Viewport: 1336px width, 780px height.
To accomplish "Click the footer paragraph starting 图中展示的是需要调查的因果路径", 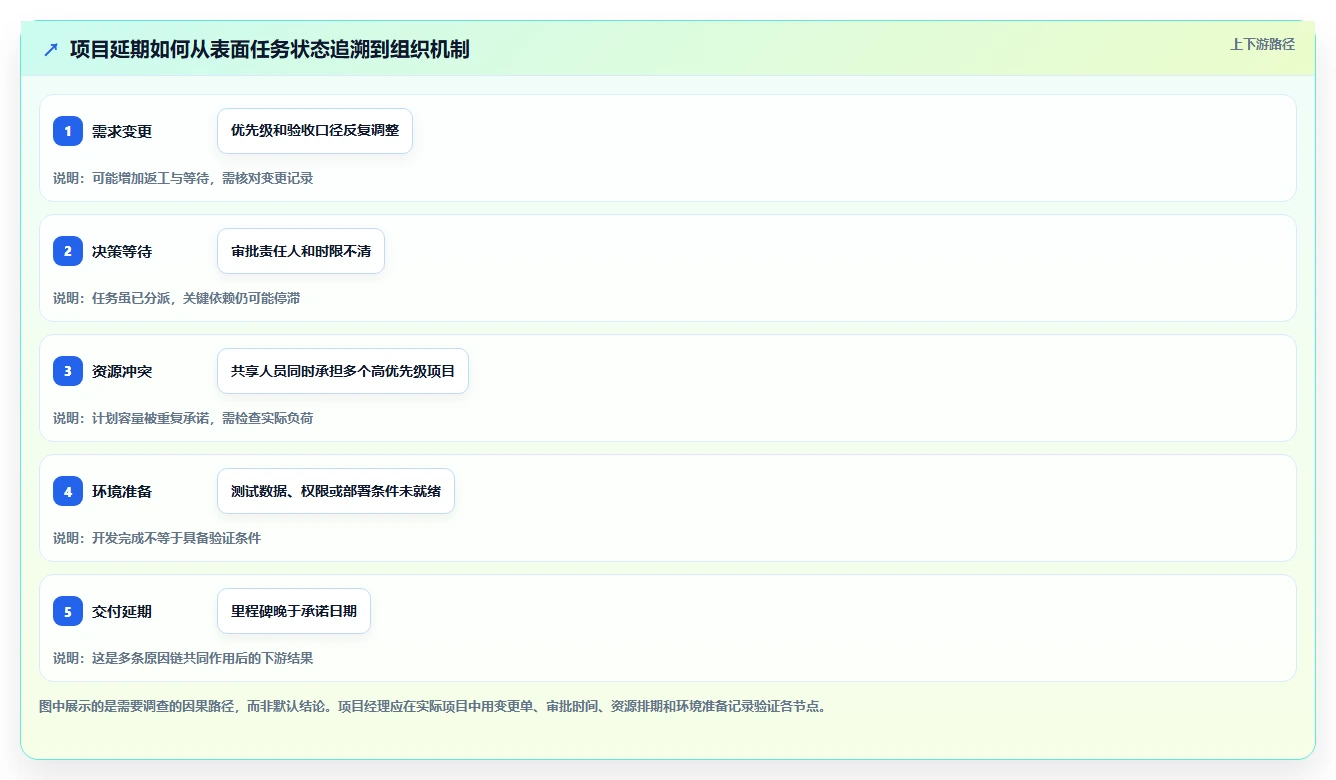I will (434, 706).
